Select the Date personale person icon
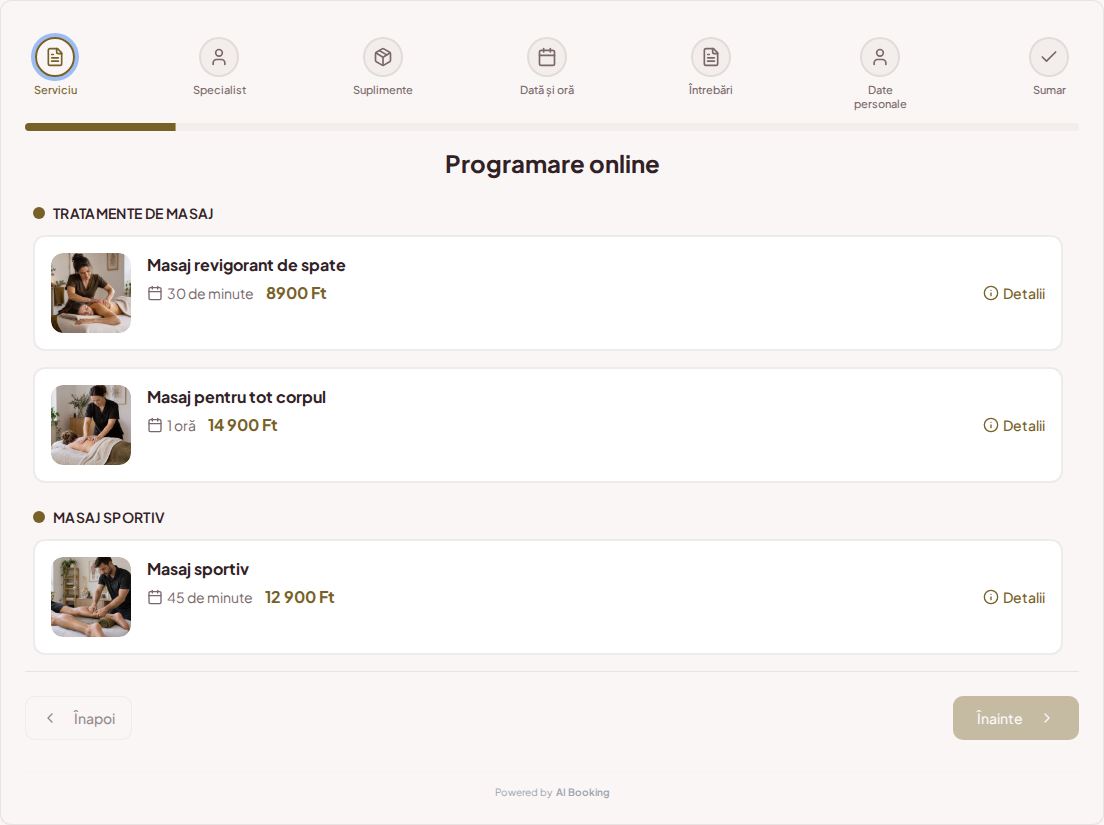The width and height of the screenshot is (1104, 825). [880, 57]
